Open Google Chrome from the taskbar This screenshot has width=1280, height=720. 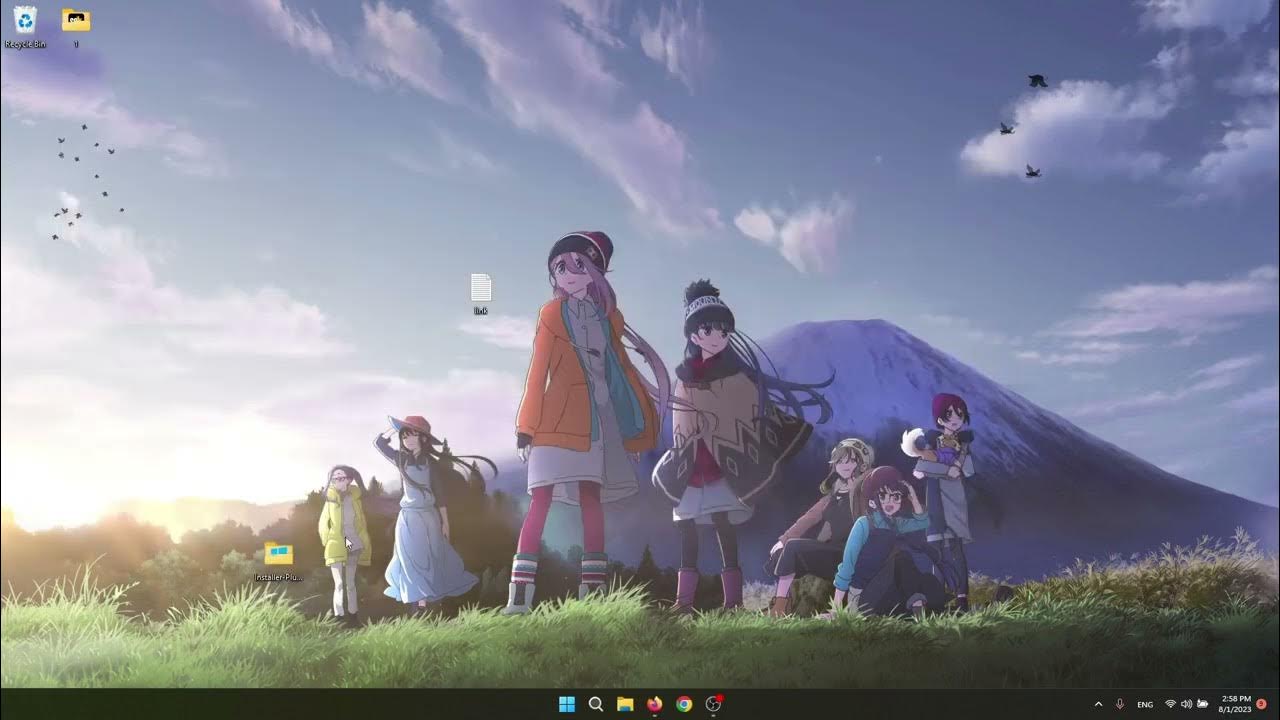(x=684, y=704)
